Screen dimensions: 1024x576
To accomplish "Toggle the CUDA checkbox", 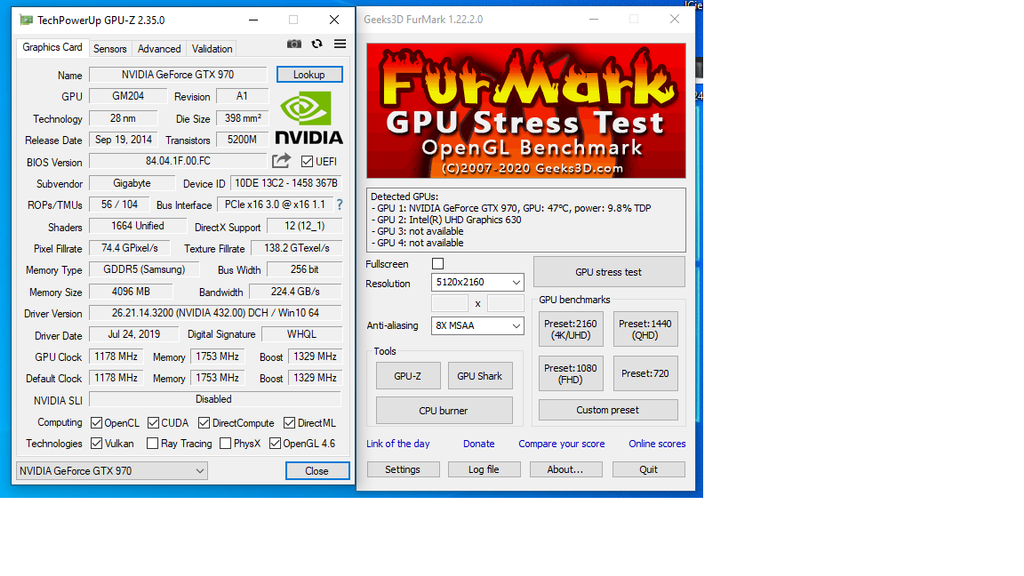I will point(153,423).
